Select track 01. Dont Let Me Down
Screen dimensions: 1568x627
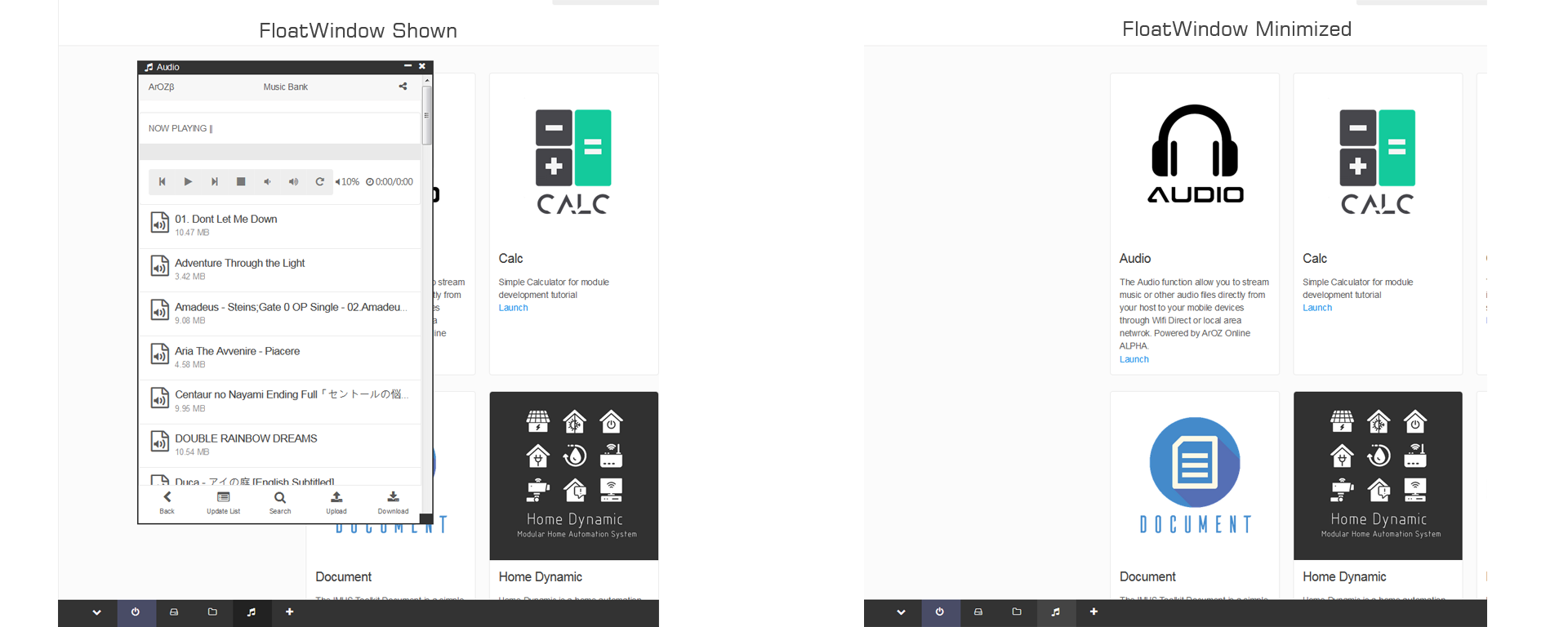coord(226,220)
